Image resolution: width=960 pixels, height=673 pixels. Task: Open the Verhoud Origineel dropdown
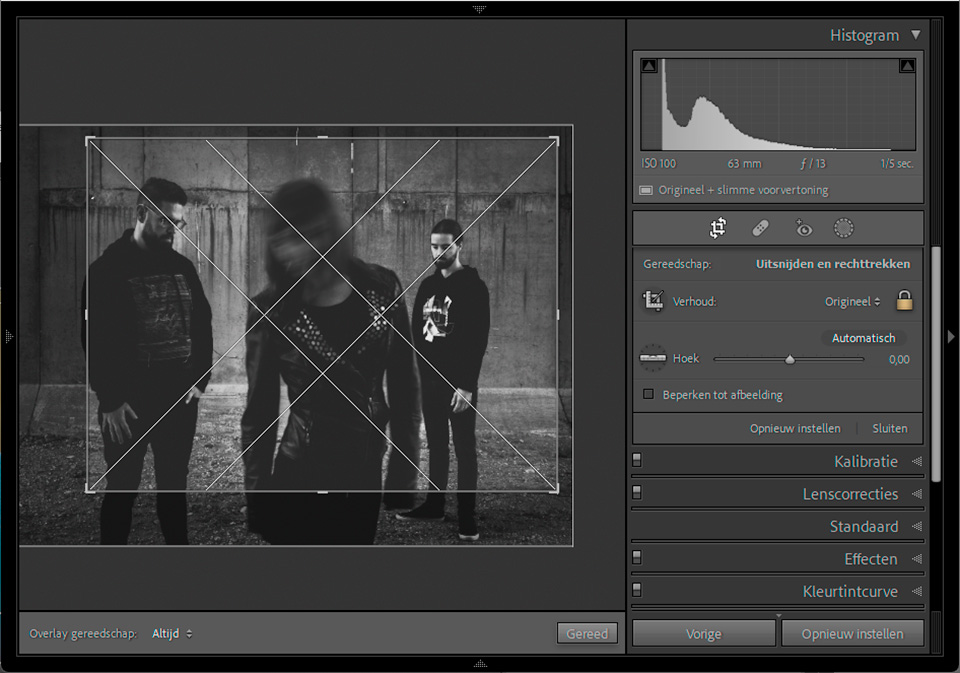[x=852, y=301]
